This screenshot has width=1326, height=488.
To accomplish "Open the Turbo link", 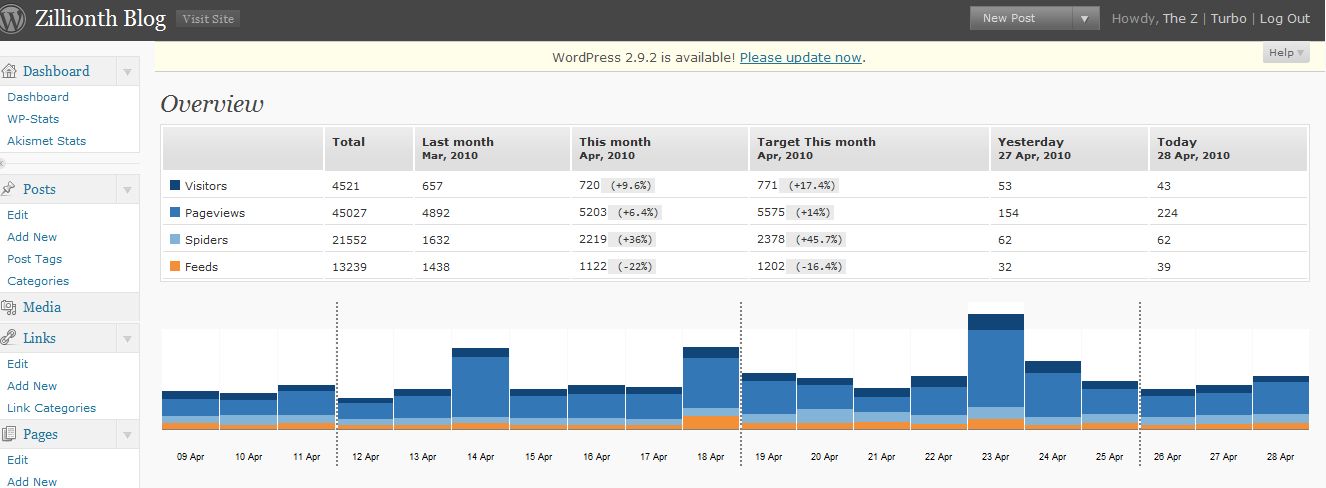I will point(1229,18).
